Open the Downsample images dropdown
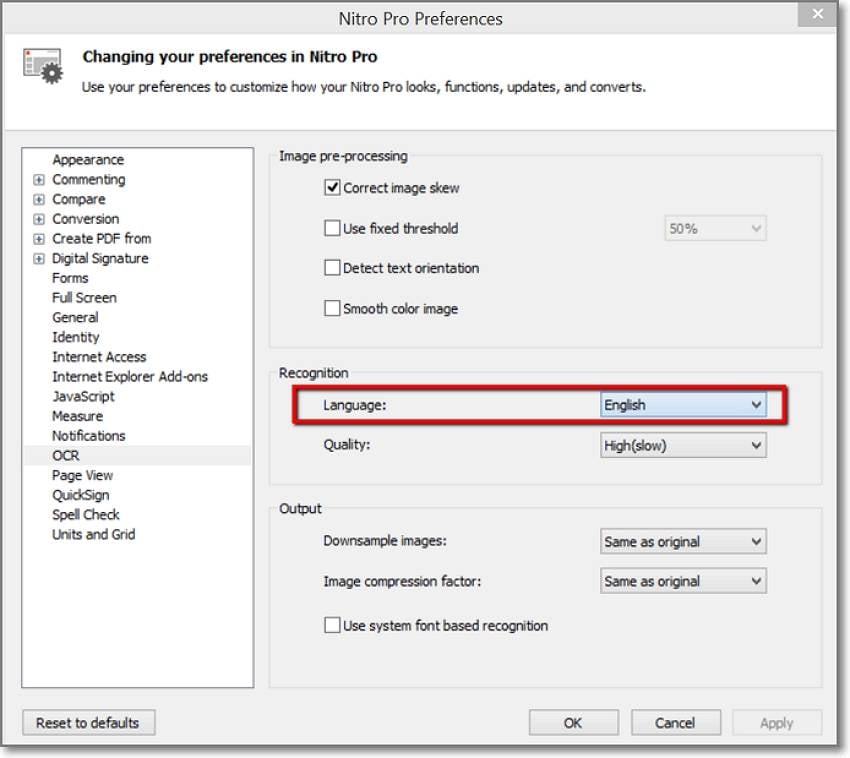This screenshot has width=850, height=758. [x=683, y=542]
